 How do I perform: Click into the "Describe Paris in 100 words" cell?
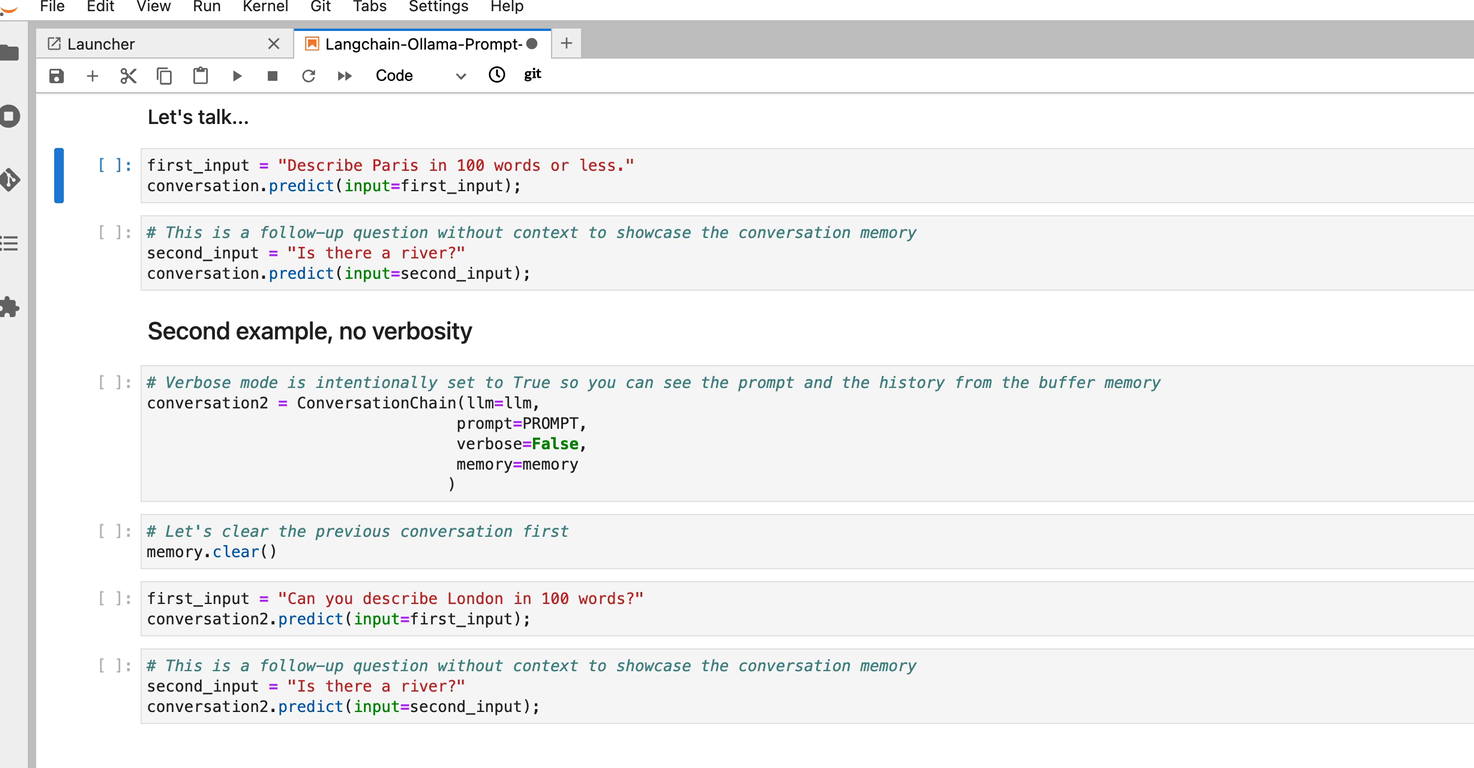click(x=807, y=176)
